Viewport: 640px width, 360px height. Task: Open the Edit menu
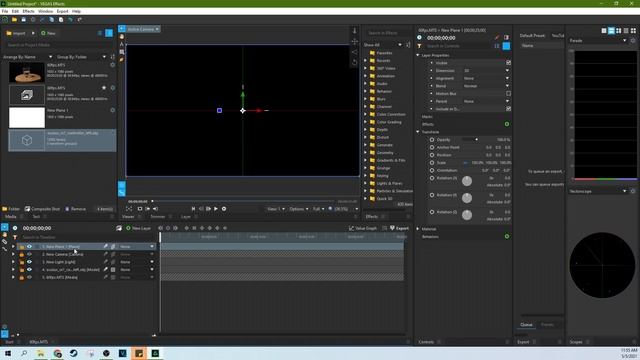[x=15, y=11]
